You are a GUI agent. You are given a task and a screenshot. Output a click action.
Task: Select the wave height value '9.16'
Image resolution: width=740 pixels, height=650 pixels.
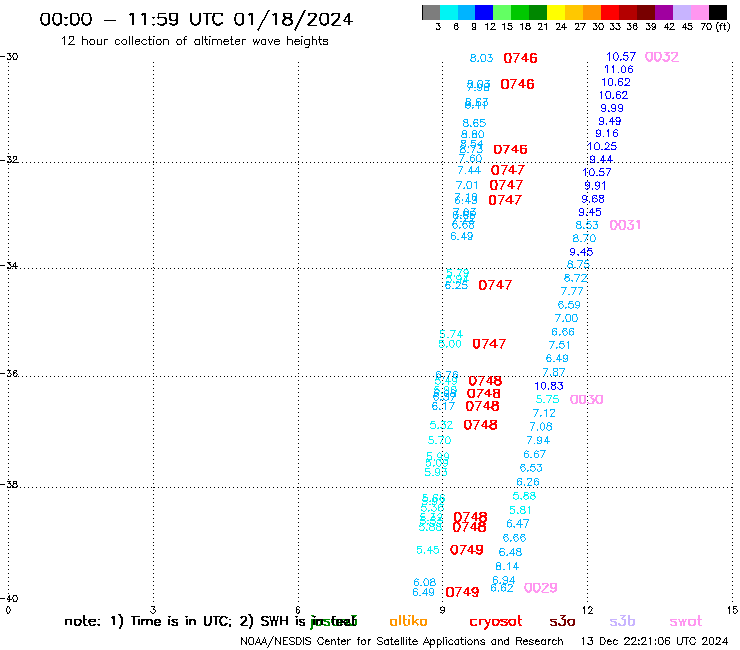(x=607, y=134)
